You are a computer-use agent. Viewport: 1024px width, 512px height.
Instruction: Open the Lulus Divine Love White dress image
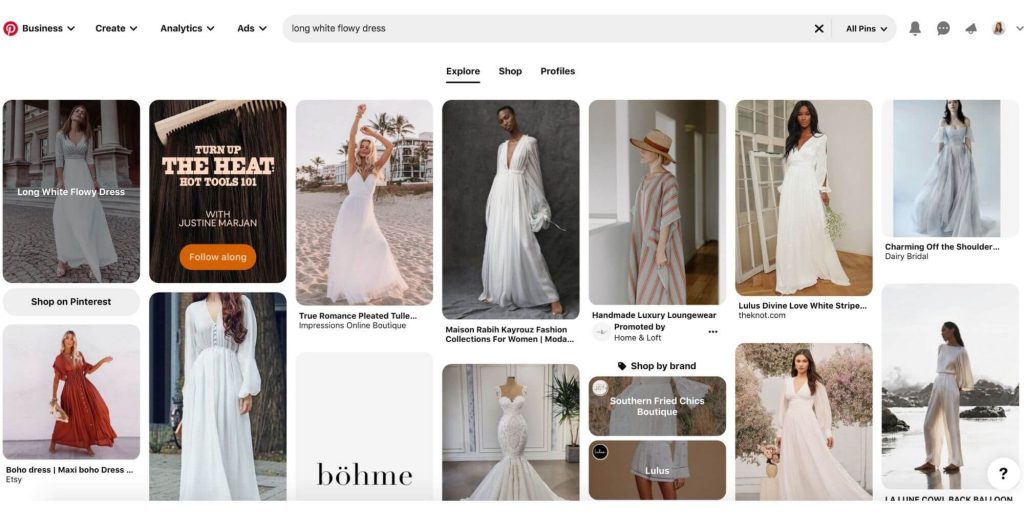click(804, 198)
